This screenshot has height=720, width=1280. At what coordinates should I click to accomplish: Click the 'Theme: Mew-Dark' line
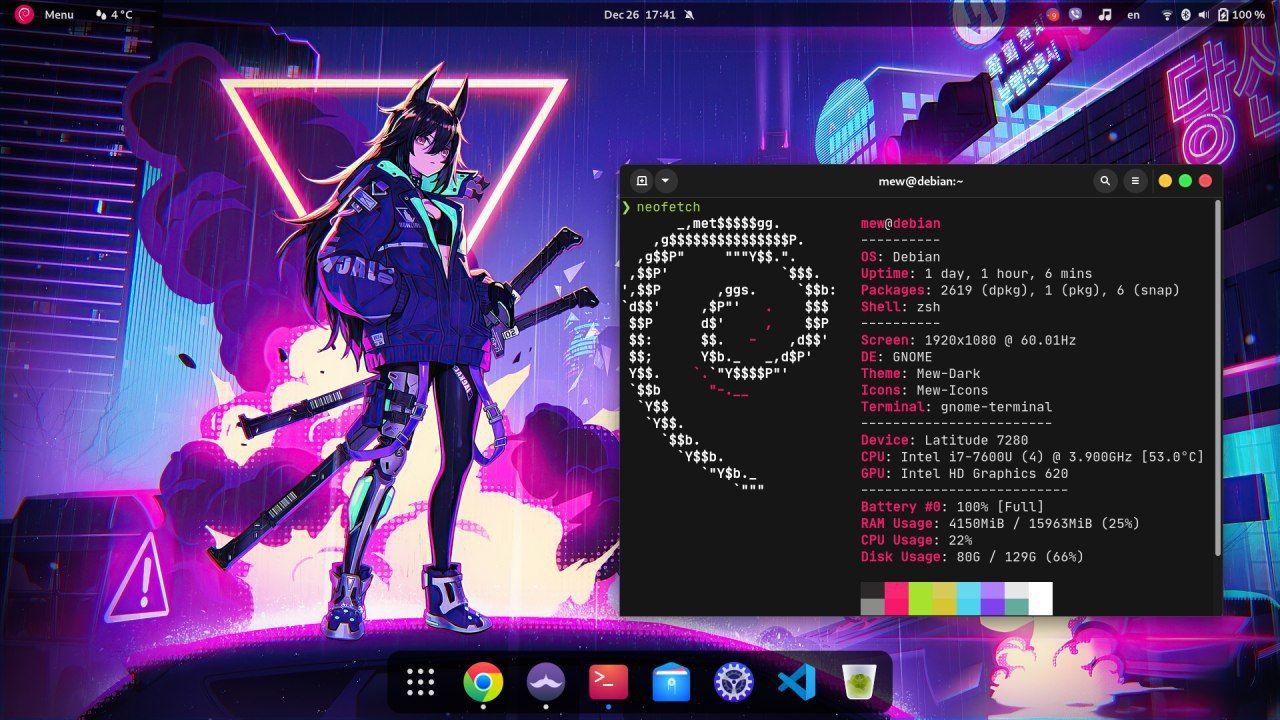(920, 374)
